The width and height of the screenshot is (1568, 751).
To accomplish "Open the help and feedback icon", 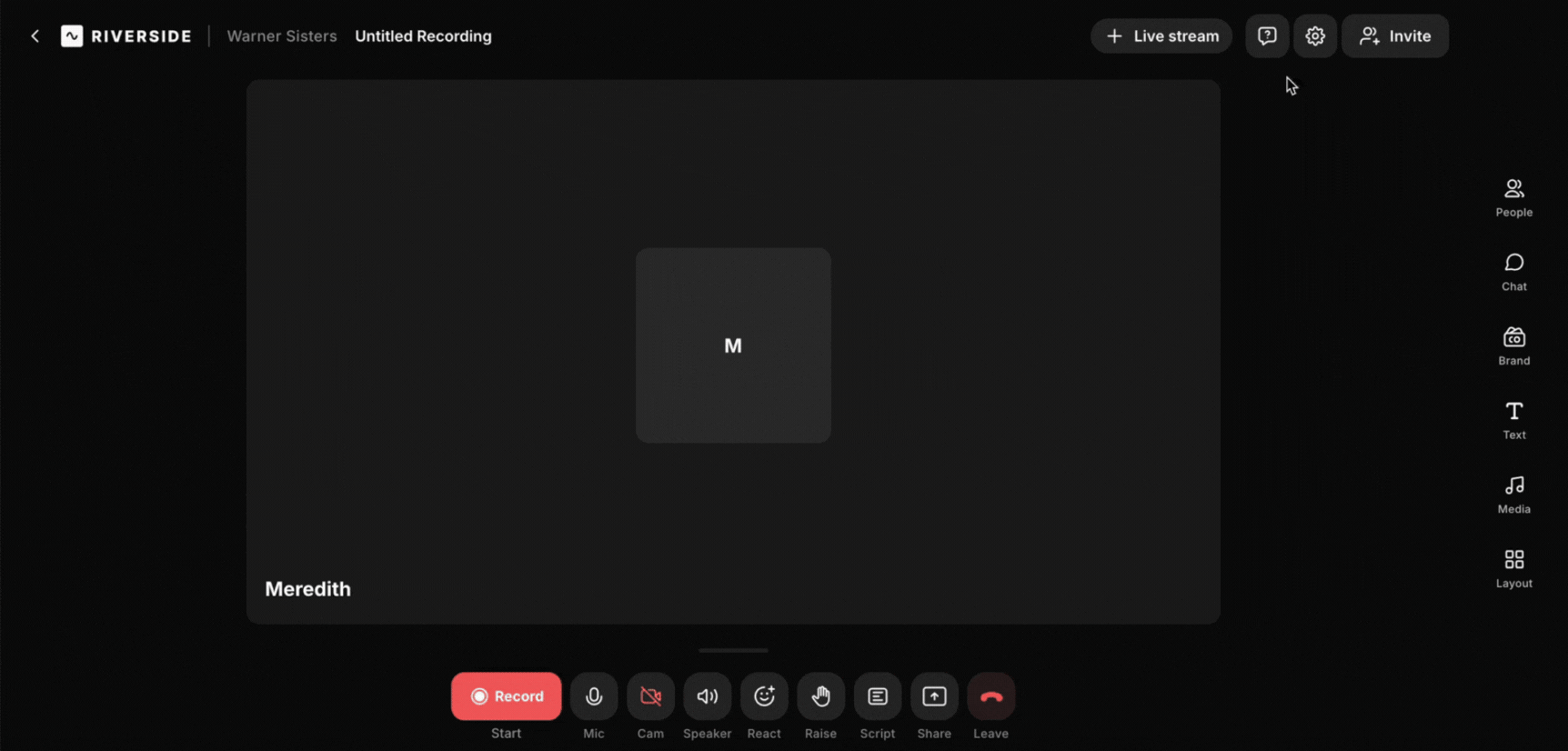I will 1266,36.
